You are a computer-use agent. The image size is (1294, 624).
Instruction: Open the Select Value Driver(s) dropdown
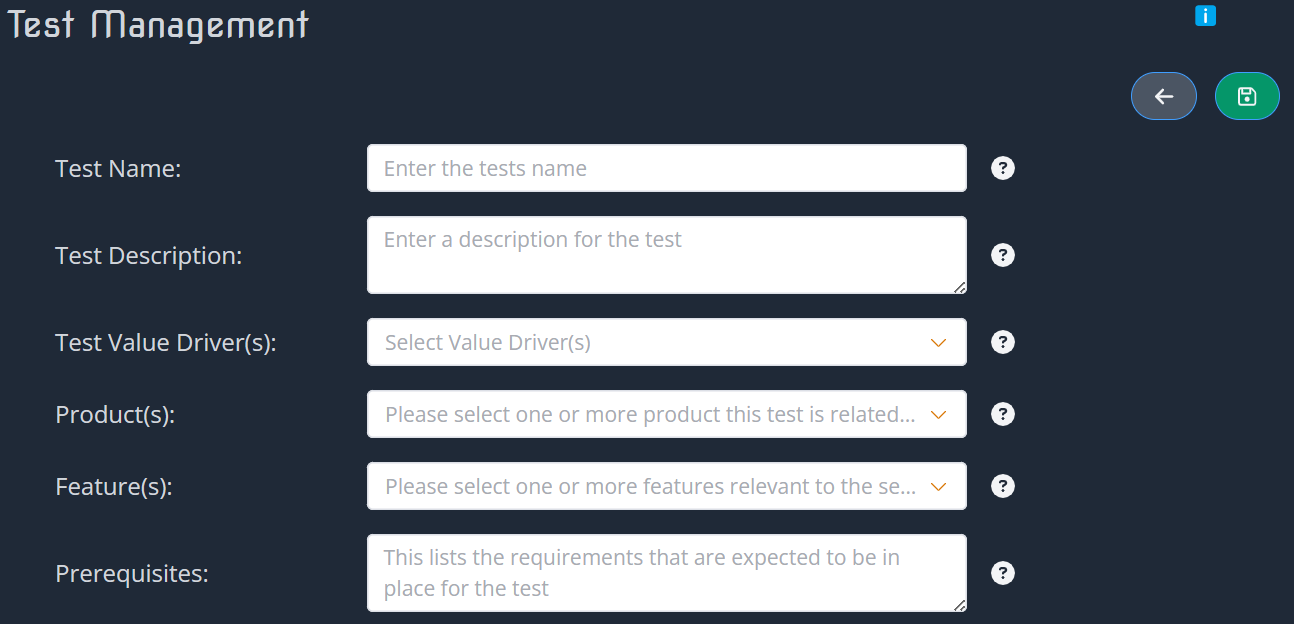click(667, 342)
